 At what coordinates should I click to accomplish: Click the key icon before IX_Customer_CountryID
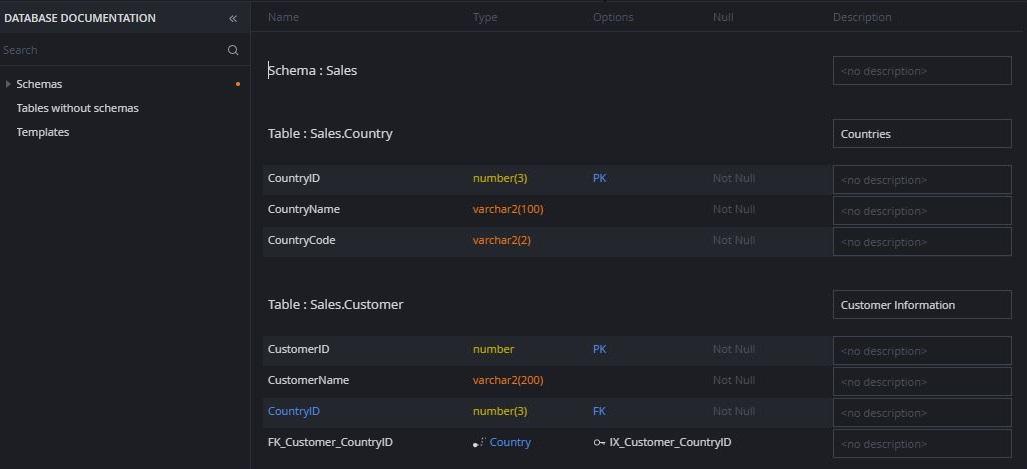pyautogui.click(x=599, y=443)
